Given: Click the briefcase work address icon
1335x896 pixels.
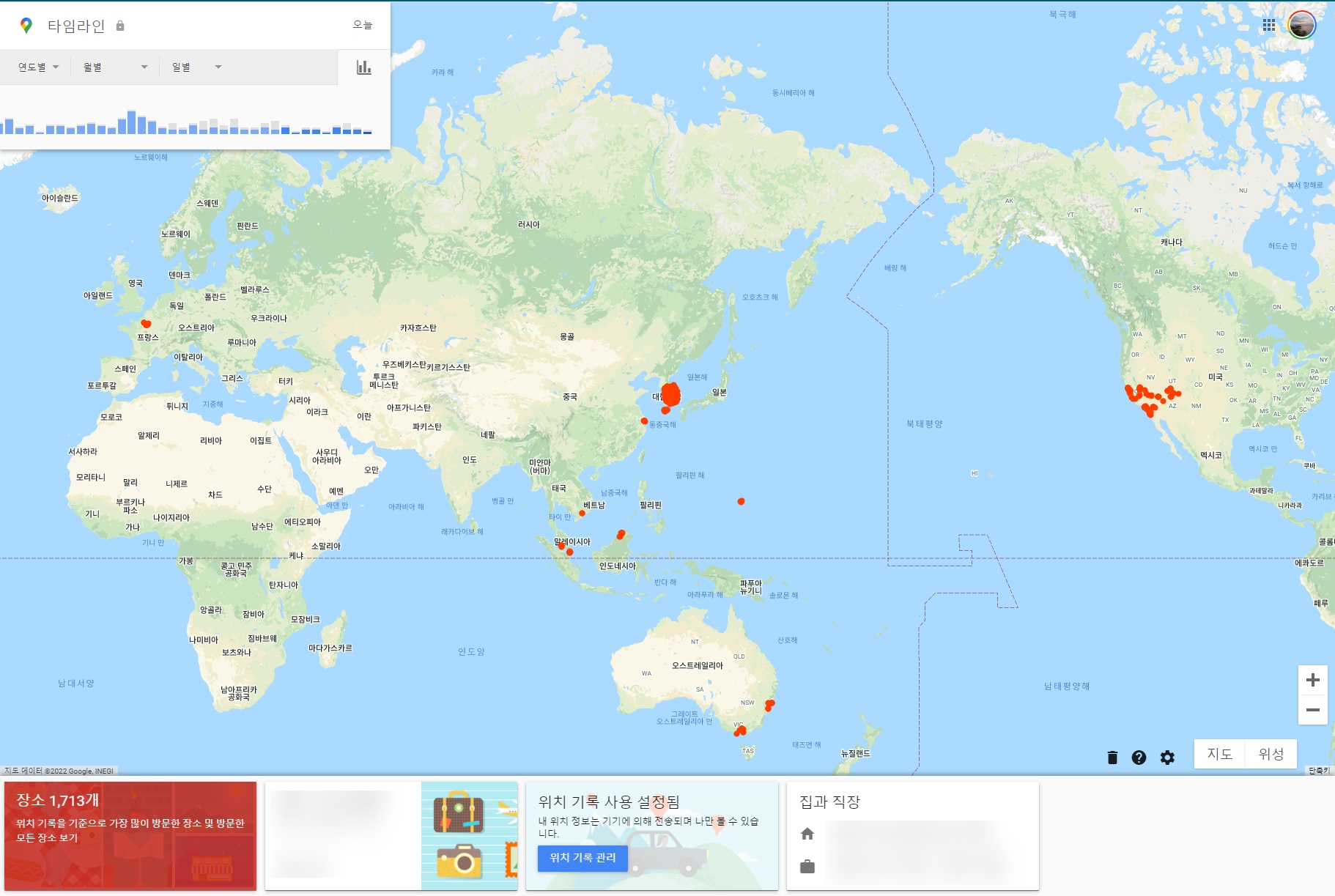Looking at the screenshot, I should point(809,865).
